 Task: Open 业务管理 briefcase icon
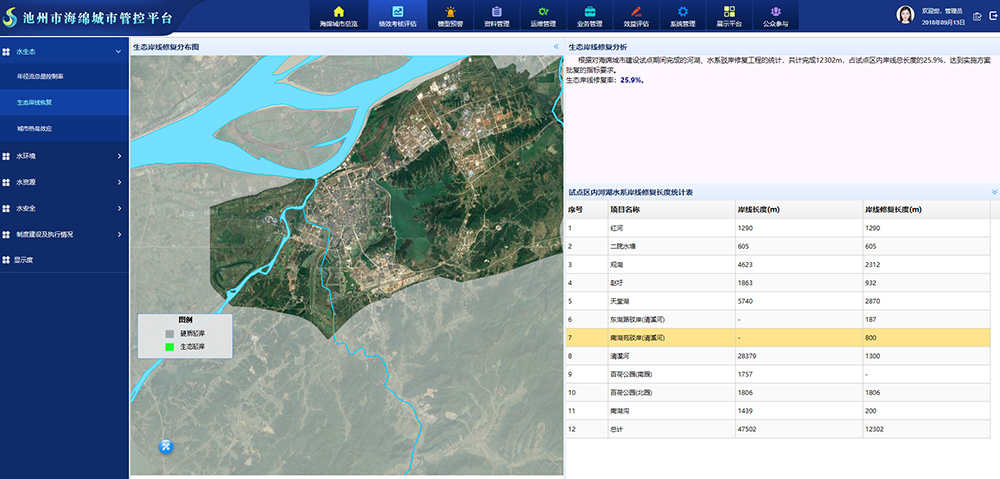tap(589, 11)
